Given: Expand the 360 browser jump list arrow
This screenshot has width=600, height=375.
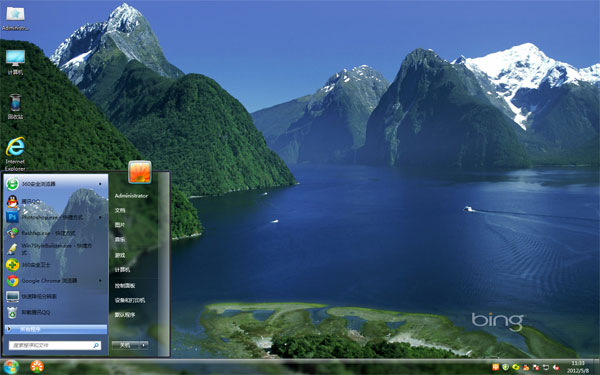Looking at the screenshot, I should click(x=100, y=184).
